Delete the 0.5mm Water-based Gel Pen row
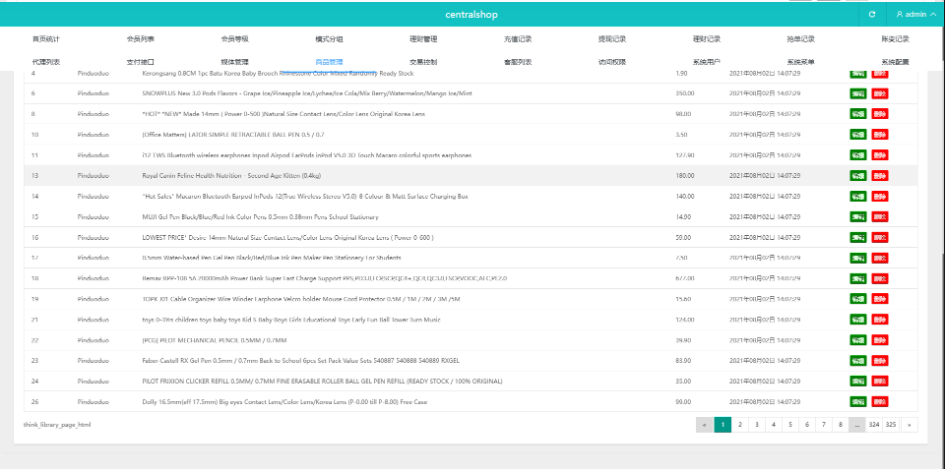945x469 pixels. 880,258
